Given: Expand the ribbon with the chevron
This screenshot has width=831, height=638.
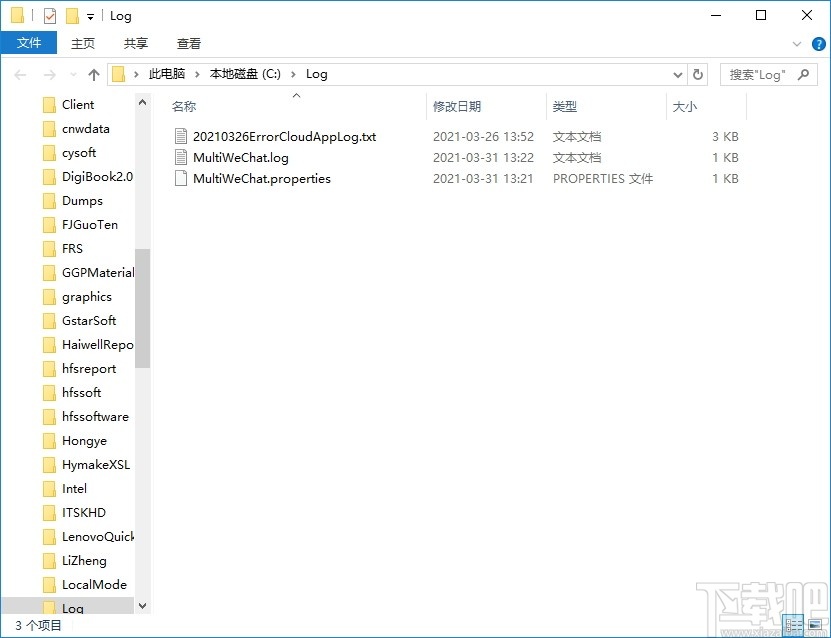Looking at the screenshot, I should 797,44.
